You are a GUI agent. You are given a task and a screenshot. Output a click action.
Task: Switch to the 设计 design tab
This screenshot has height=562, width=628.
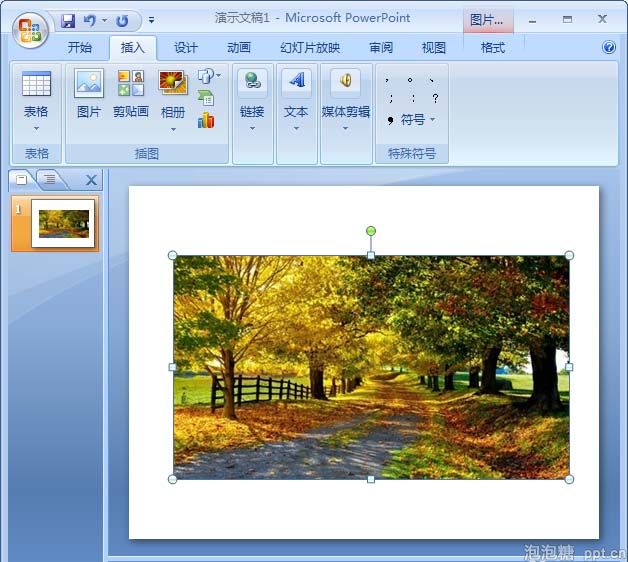coord(186,48)
